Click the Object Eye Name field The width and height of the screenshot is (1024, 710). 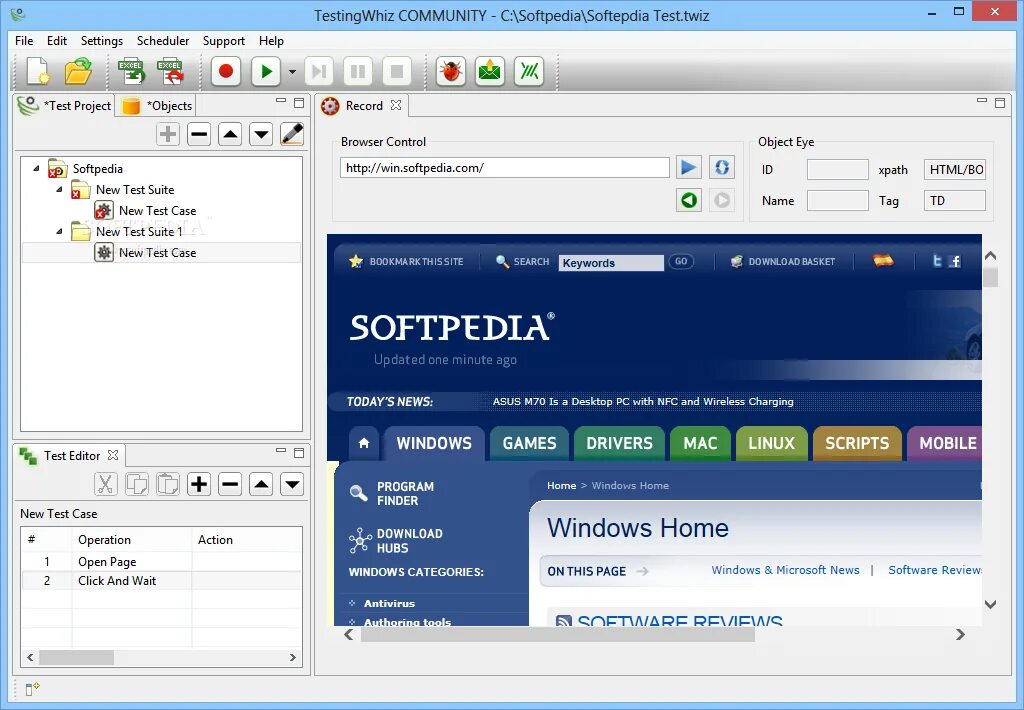[837, 201]
